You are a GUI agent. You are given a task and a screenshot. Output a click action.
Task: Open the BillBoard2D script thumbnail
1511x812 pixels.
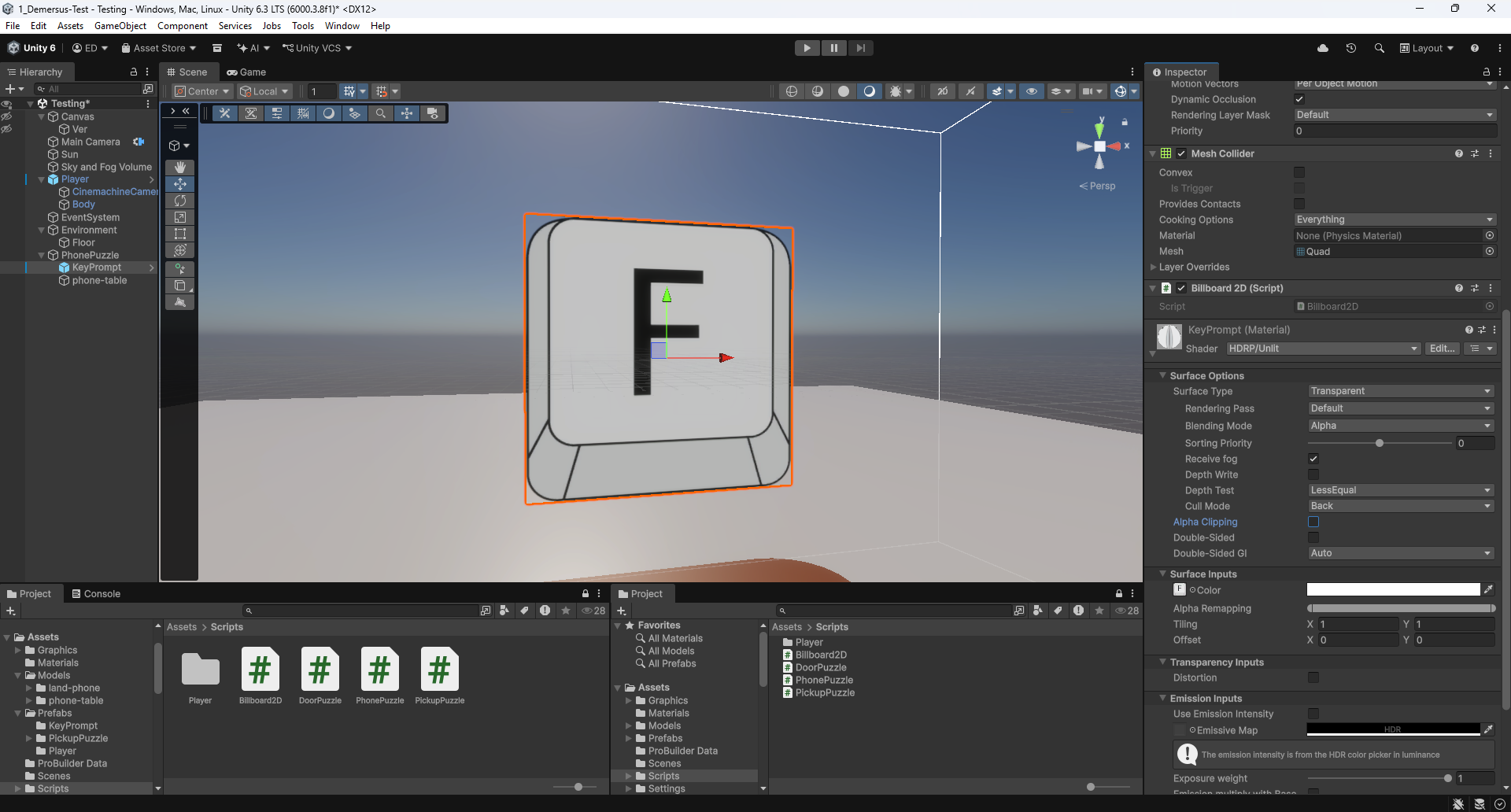click(260, 670)
